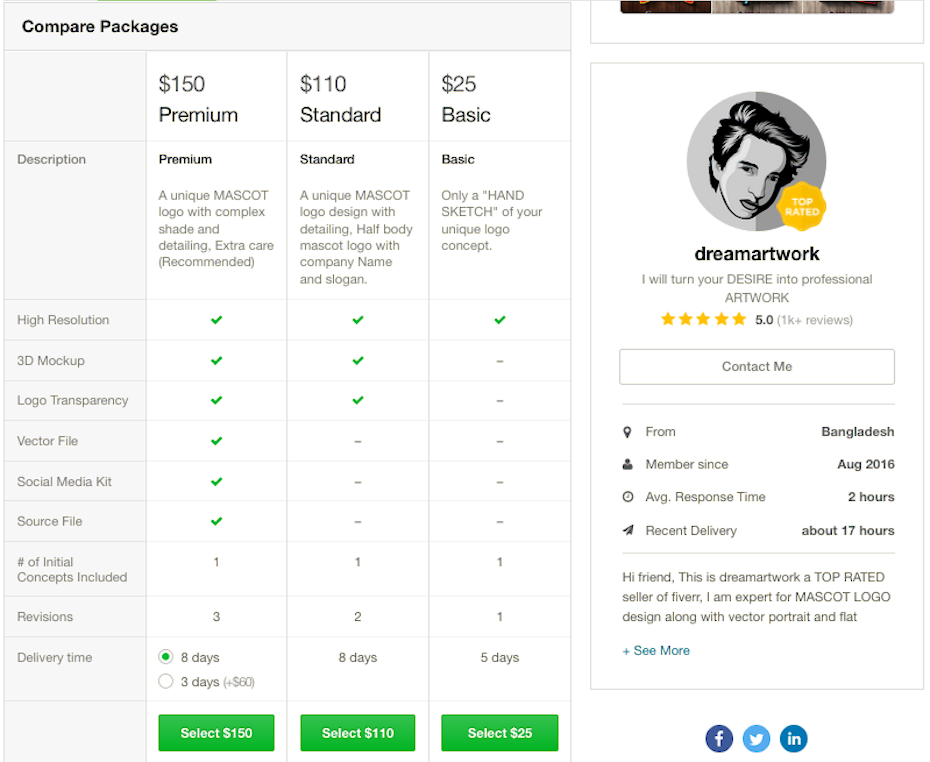Click a star in the 5.0 rating
The width and height of the screenshot is (930, 762).
point(703,320)
